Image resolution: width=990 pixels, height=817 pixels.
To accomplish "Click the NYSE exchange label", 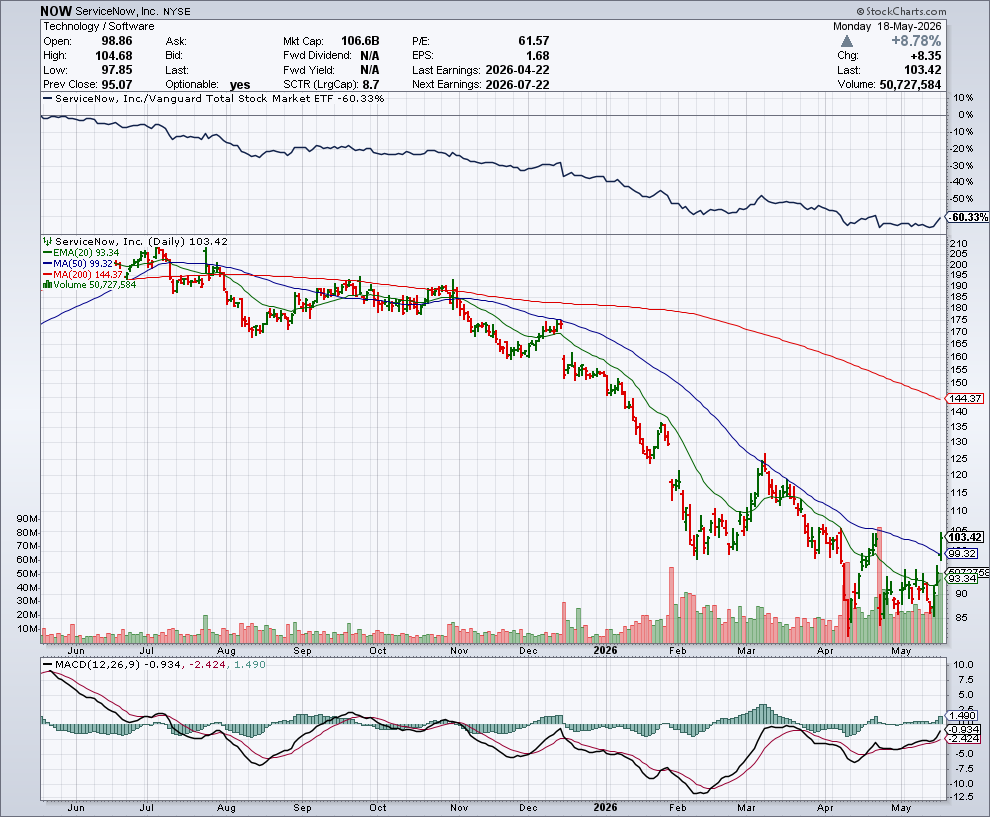I will tap(177, 11).
